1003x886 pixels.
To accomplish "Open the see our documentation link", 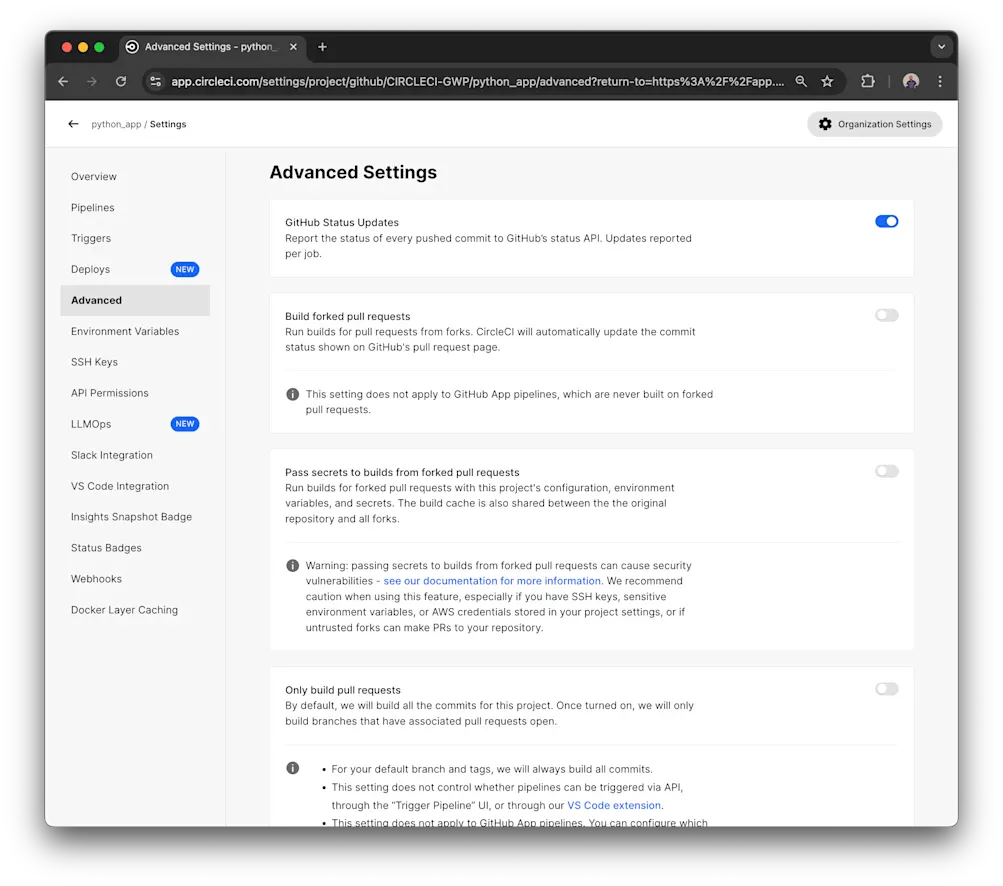I will click(491, 581).
